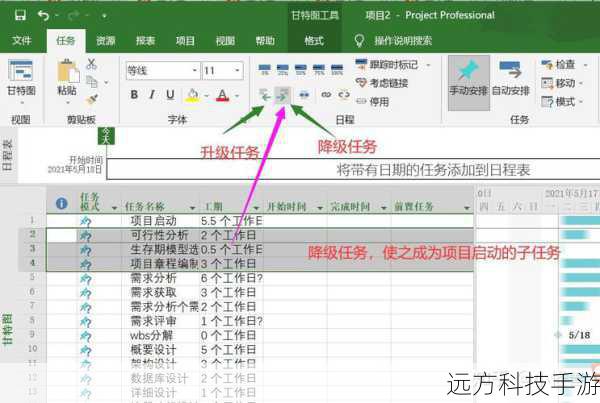Viewport: 600px width, 403px height.
Task: Toggle Underline formatting
Action: pyautogui.click(x=170, y=95)
